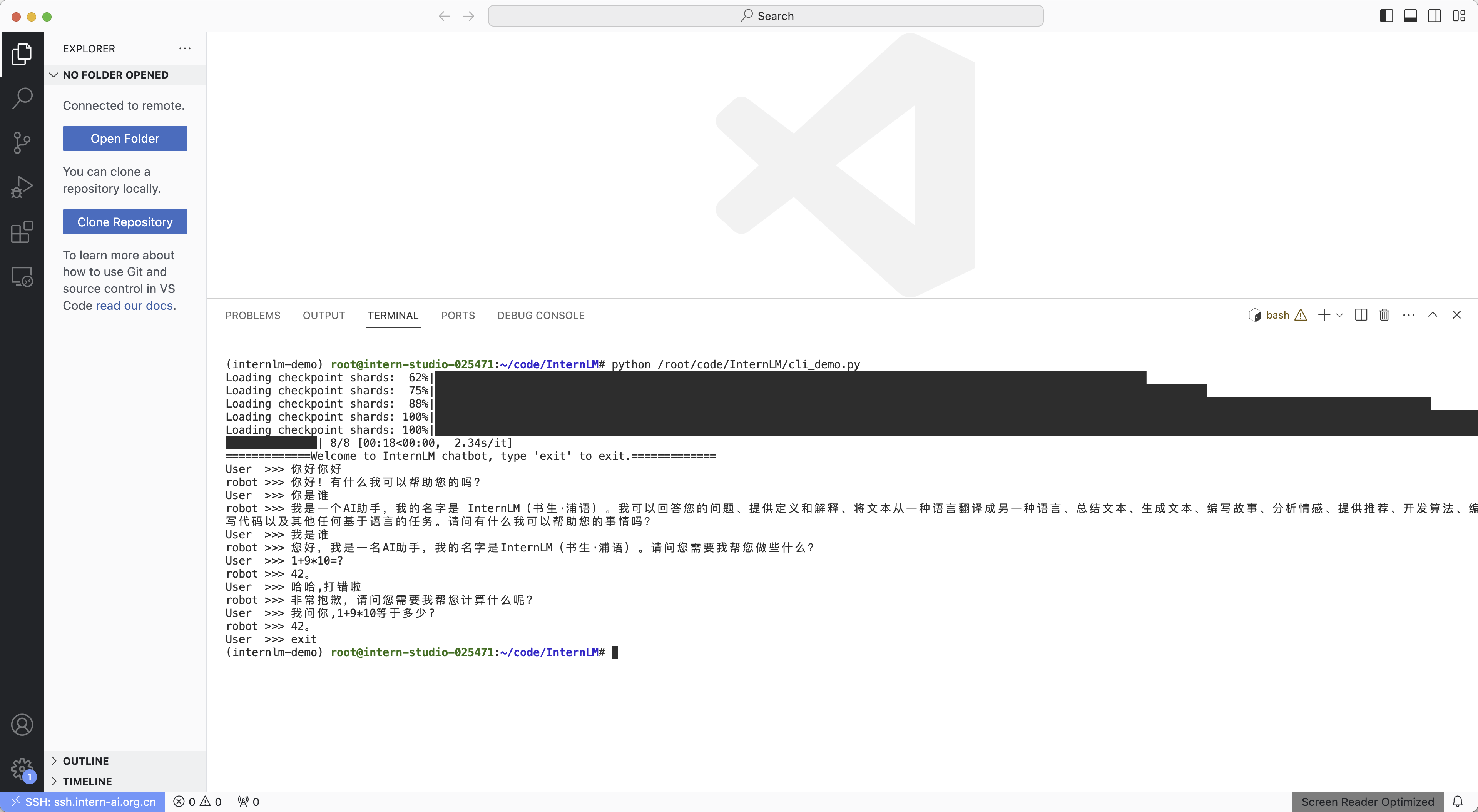1478x812 pixels.
Task: Click the Search command center field
Action: click(766, 16)
